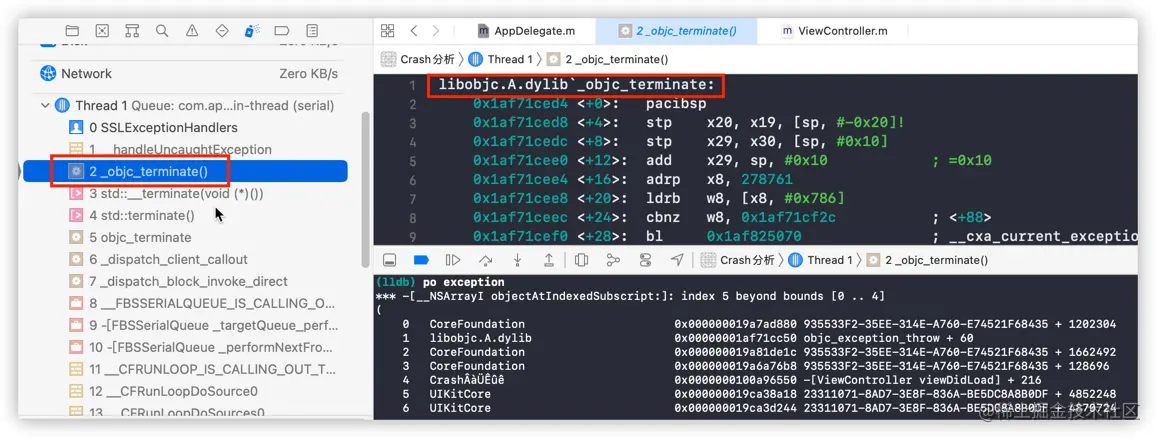Select frame 6 _dispatch_client_callout
The width and height of the screenshot is (1156, 438).
pyautogui.click(x=186, y=260)
